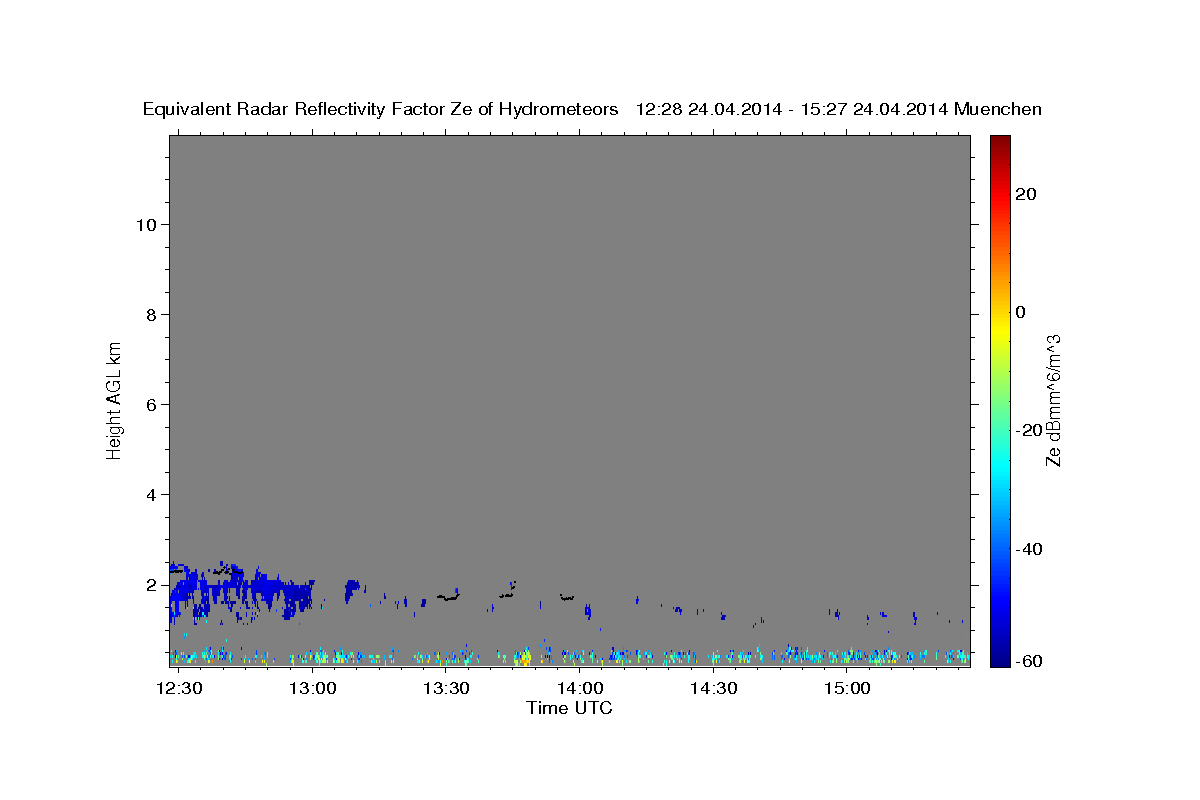
Task: Click the '15:00' time tick label
Action: 846,689
